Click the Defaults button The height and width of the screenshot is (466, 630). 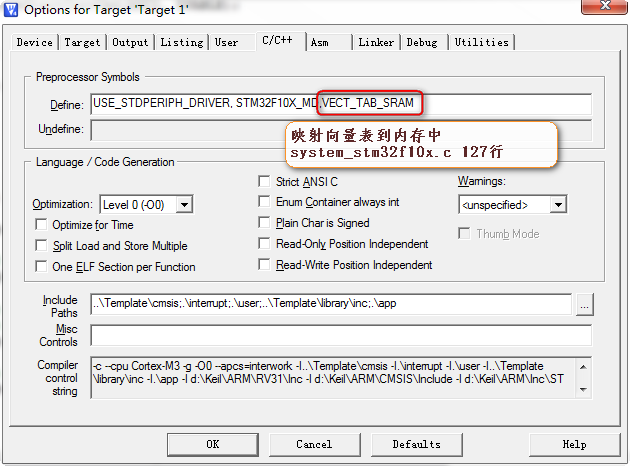pyautogui.click(x=417, y=444)
